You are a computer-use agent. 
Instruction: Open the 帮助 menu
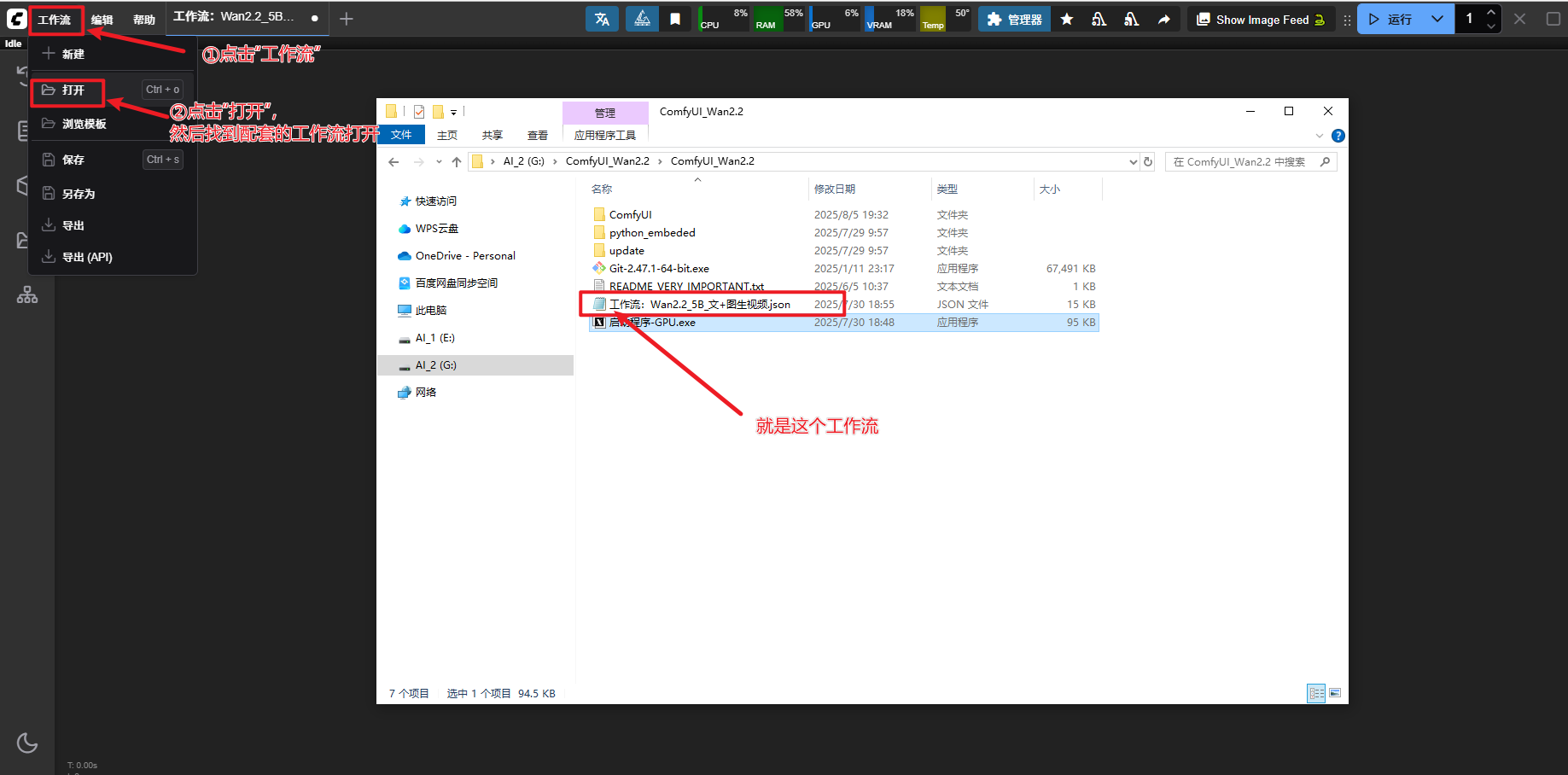(x=144, y=19)
